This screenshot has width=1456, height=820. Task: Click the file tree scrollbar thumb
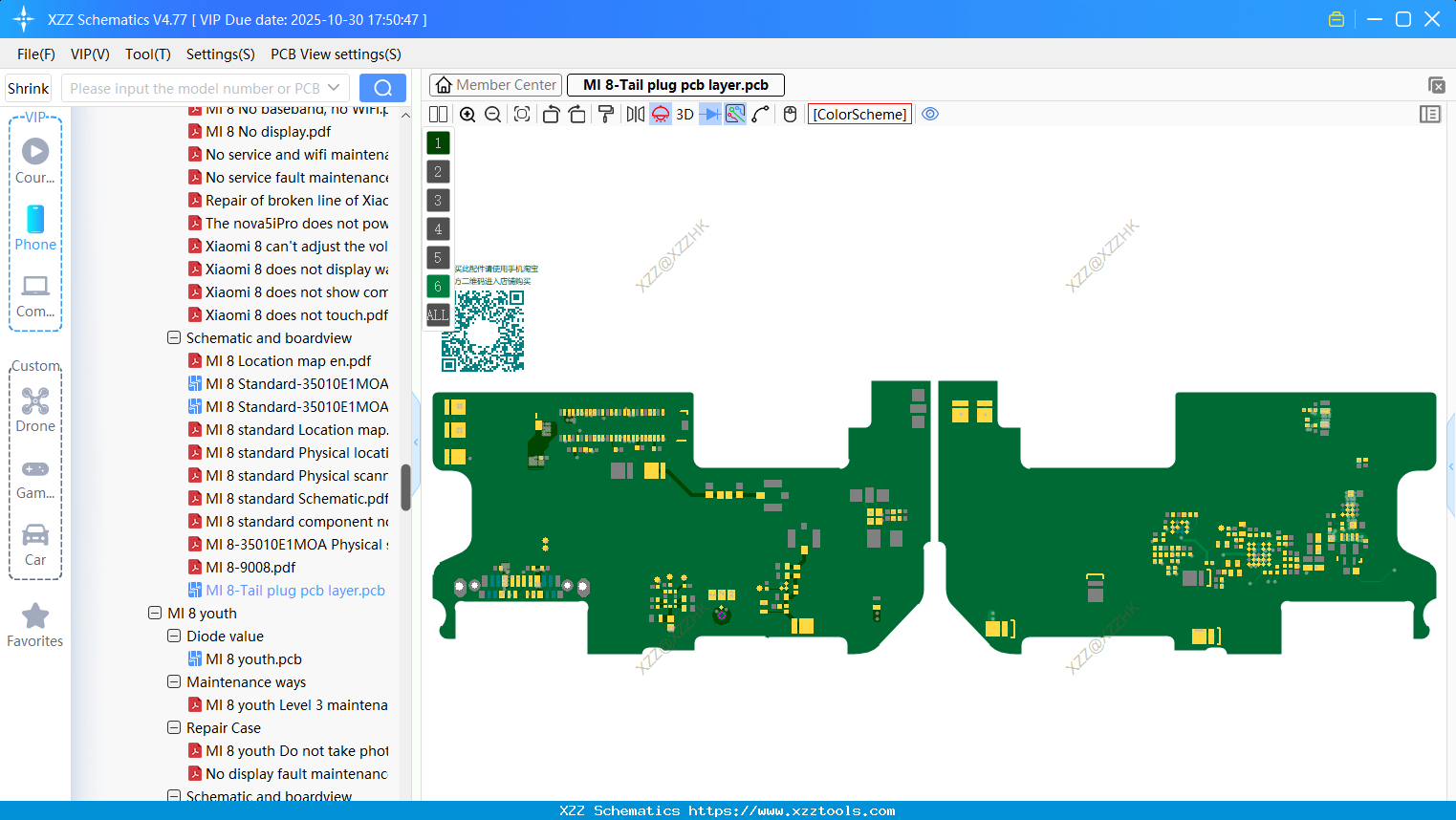click(405, 487)
